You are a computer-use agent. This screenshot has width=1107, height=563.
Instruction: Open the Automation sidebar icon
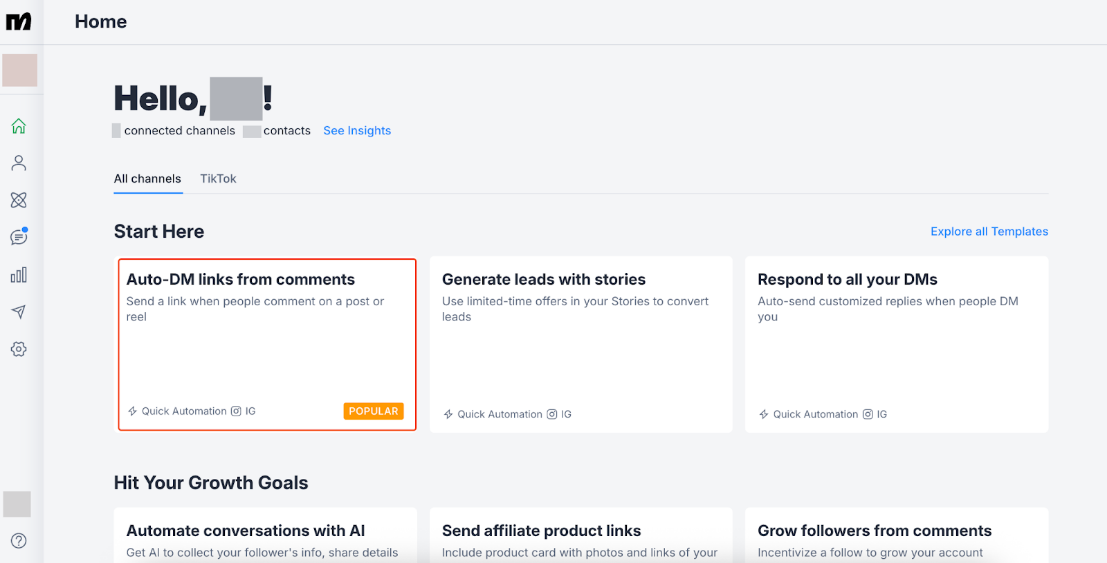18,200
